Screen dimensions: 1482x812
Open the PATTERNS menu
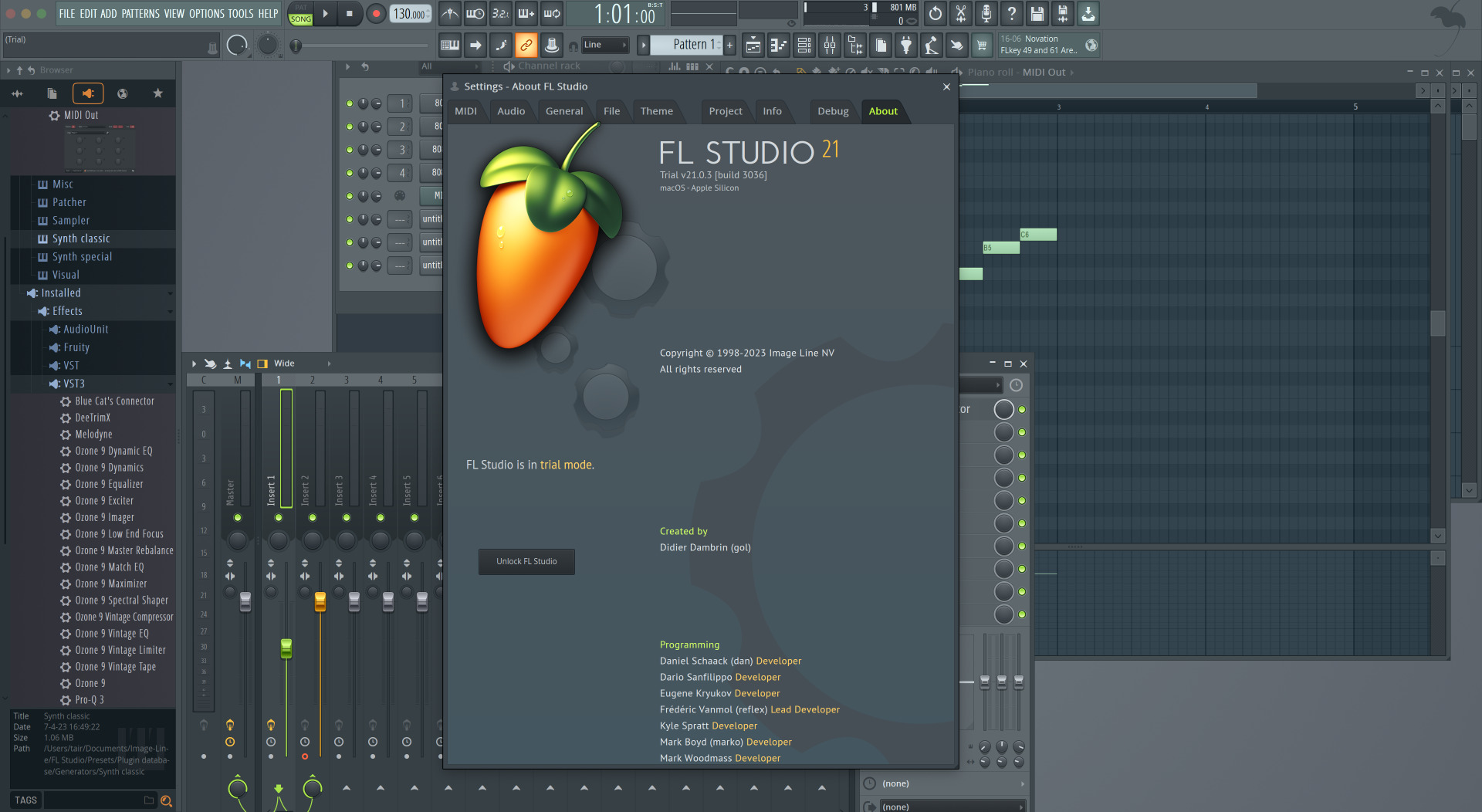pos(140,14)
